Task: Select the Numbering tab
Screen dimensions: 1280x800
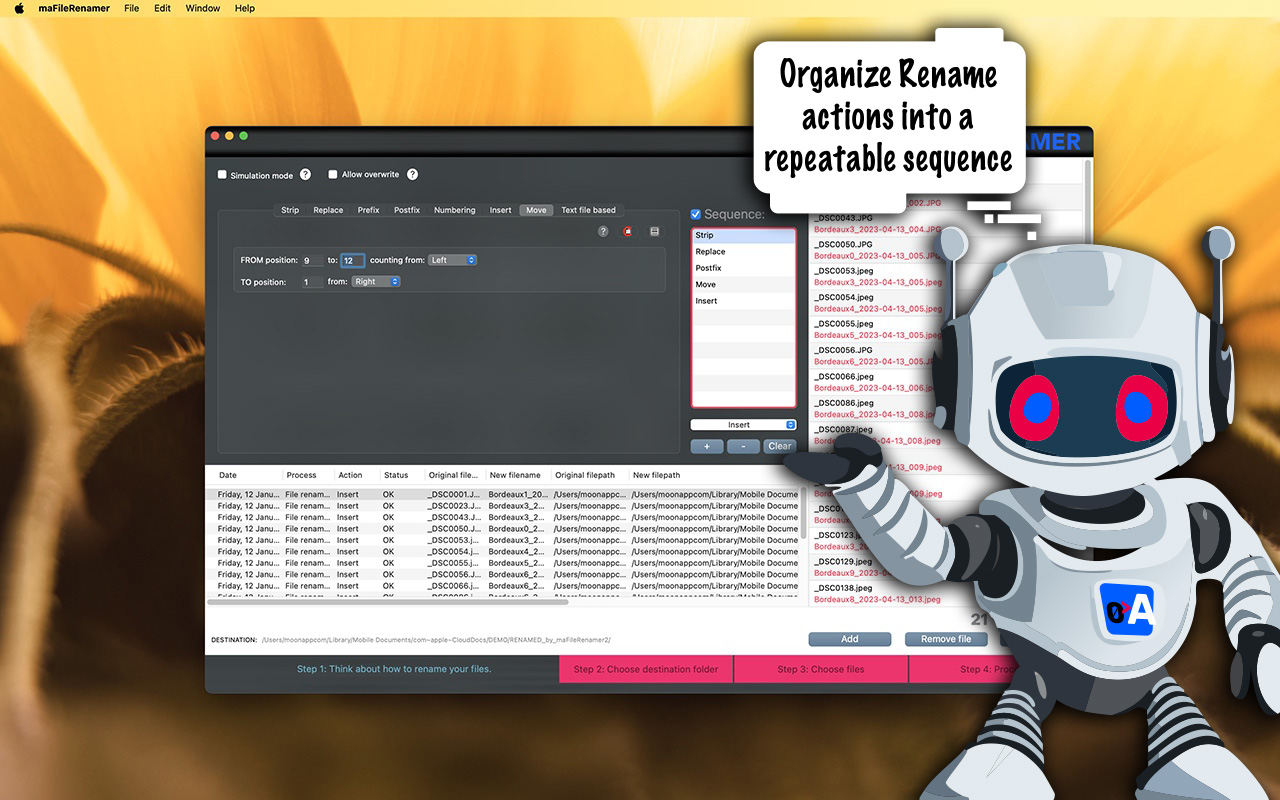Action: point(455,210)
